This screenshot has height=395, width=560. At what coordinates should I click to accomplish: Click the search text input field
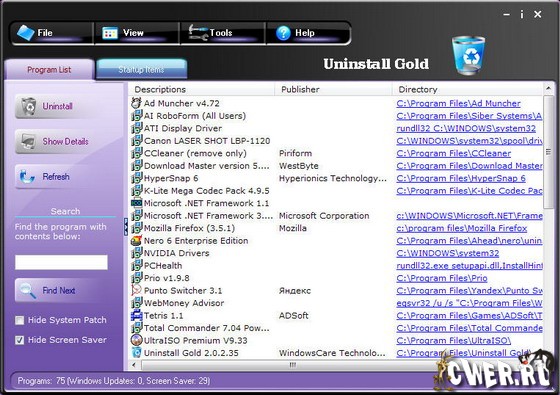click(x=61, y=262)
